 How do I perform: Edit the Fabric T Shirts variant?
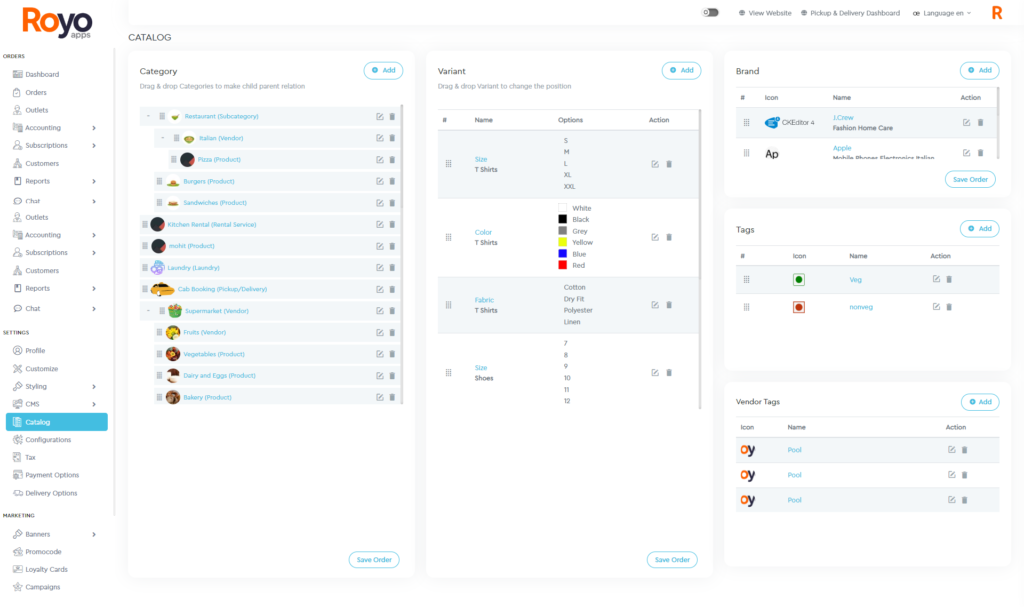[x=655, y=304]
